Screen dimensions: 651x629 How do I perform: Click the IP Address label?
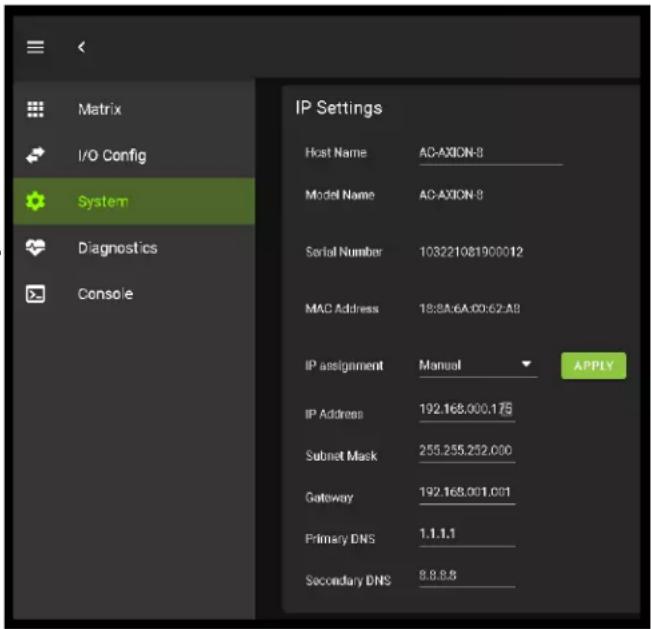334,414
